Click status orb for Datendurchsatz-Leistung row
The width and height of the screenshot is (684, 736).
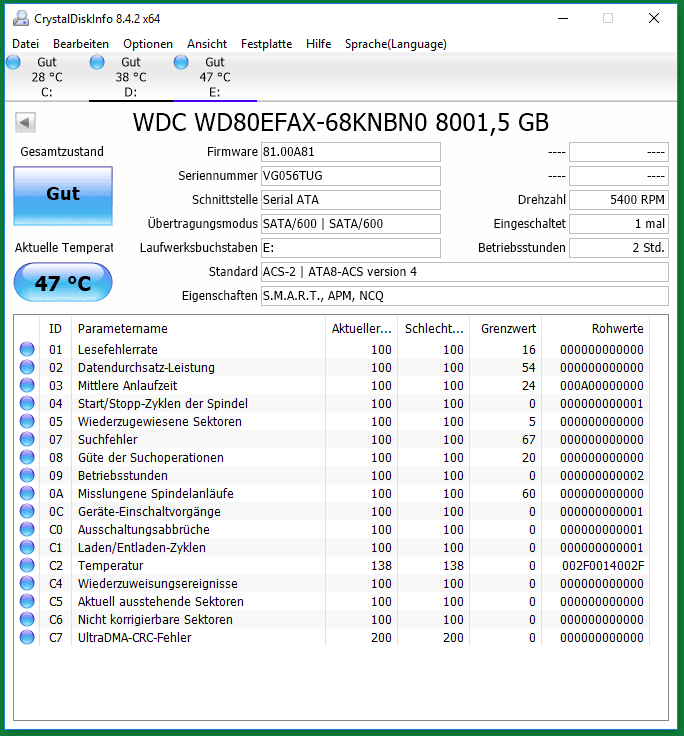pyautogui.click(x=27, y=367)
